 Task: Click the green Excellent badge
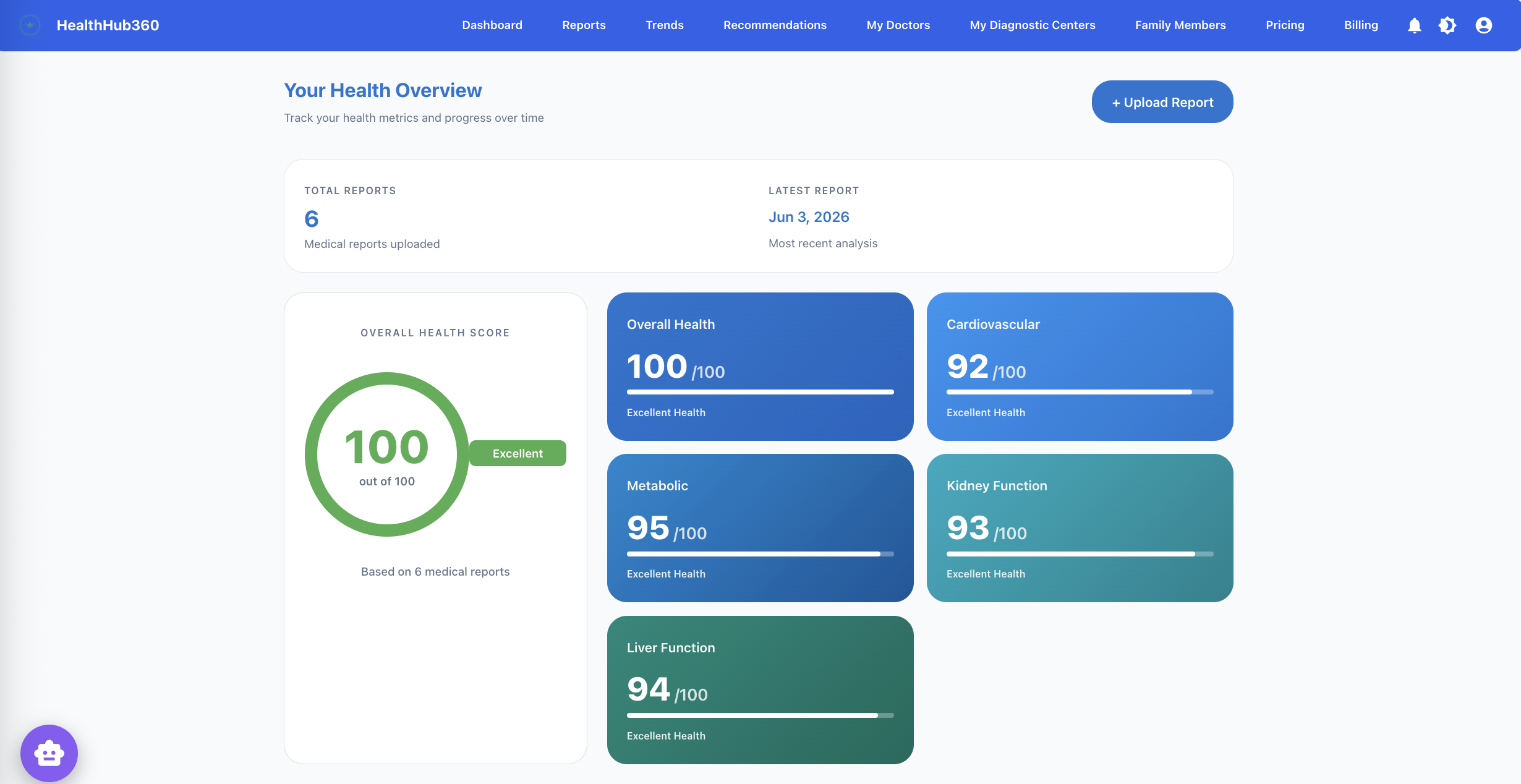pyautogui.click(x=518, y=453)
